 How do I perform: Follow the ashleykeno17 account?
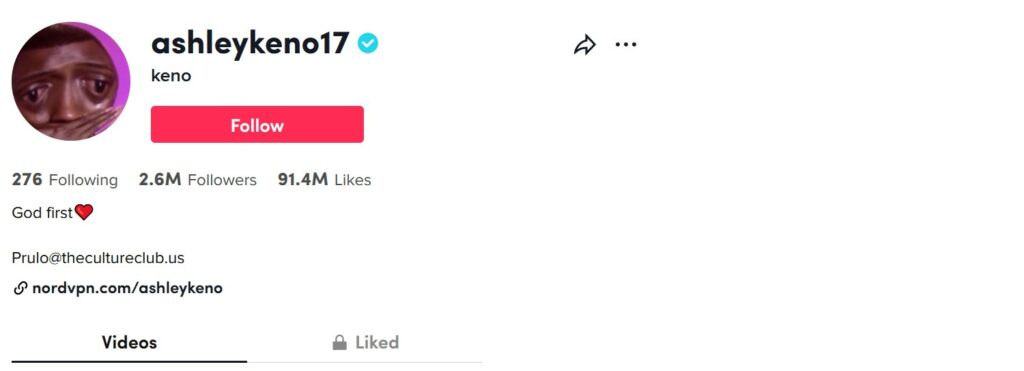257,124
